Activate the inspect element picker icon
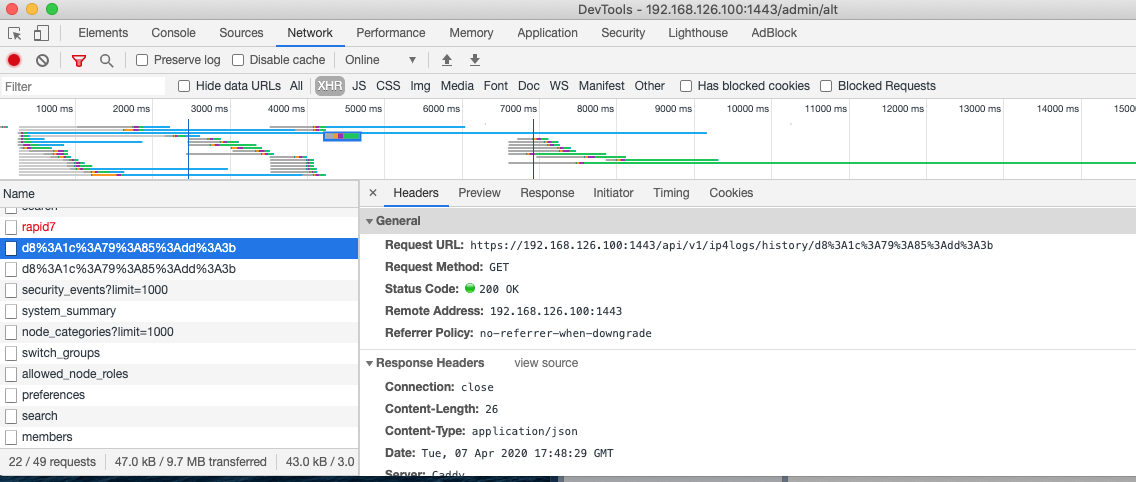Screen dimensions: 1136x482 pyautogui.click(x=14, y=33)
